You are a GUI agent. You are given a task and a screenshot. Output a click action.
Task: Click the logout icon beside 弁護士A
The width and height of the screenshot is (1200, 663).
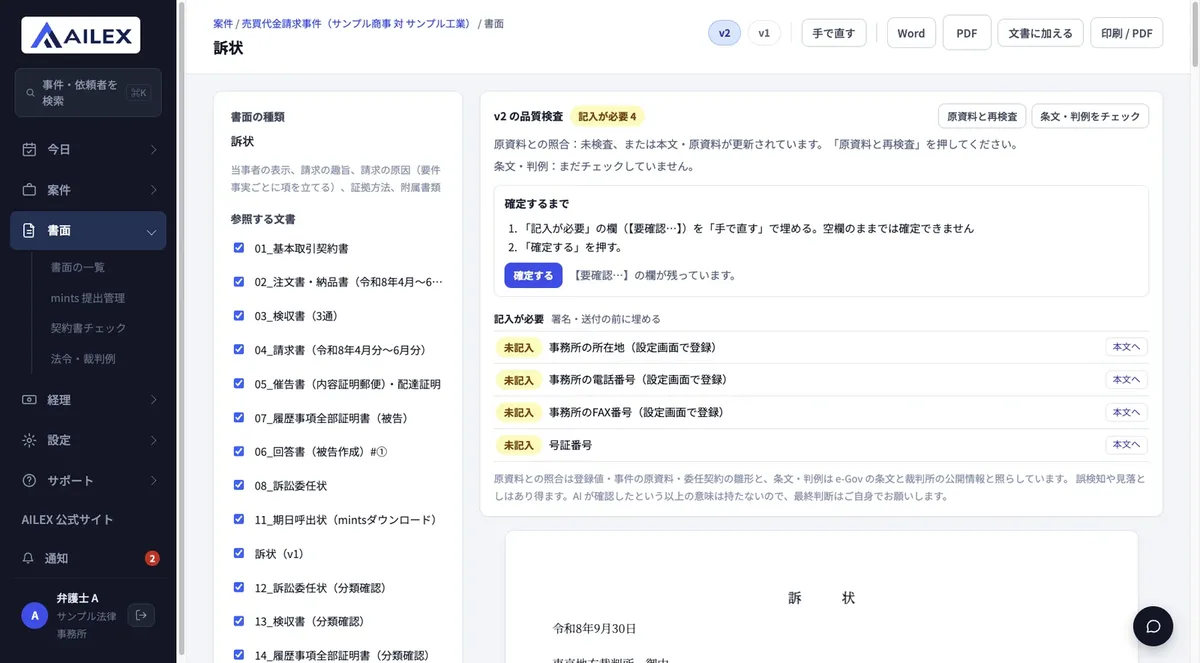click(x=141, y=615)
